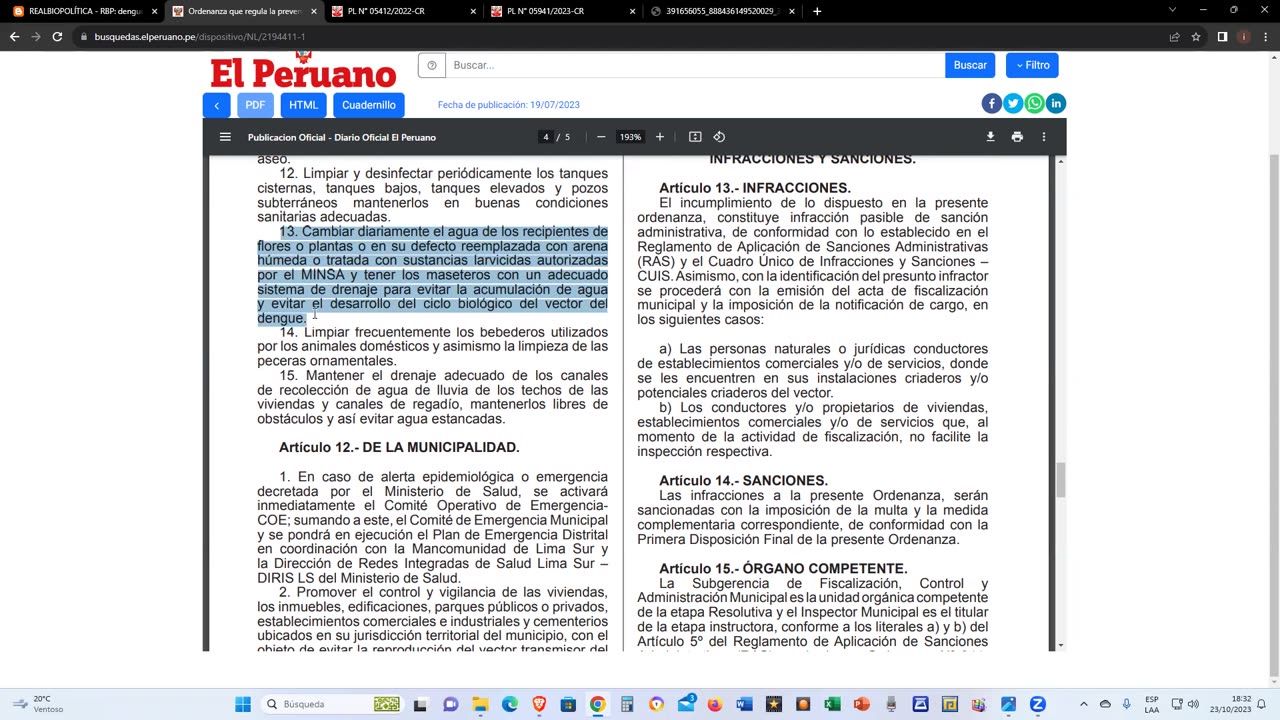Open Chrome from the taskbar
The height and width of the screenshot is (720, 1280).
point(597,704)
